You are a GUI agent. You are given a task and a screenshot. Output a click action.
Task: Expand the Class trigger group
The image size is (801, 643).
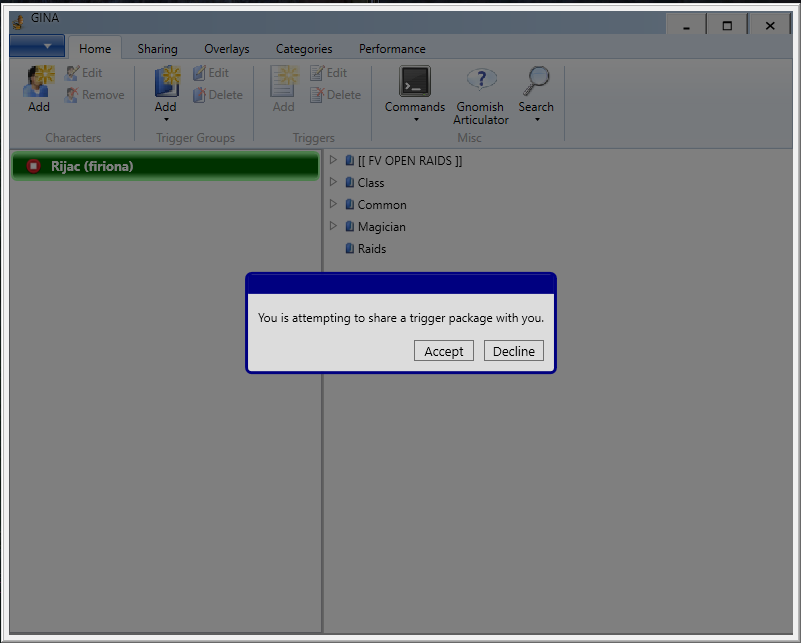point(333,182)
